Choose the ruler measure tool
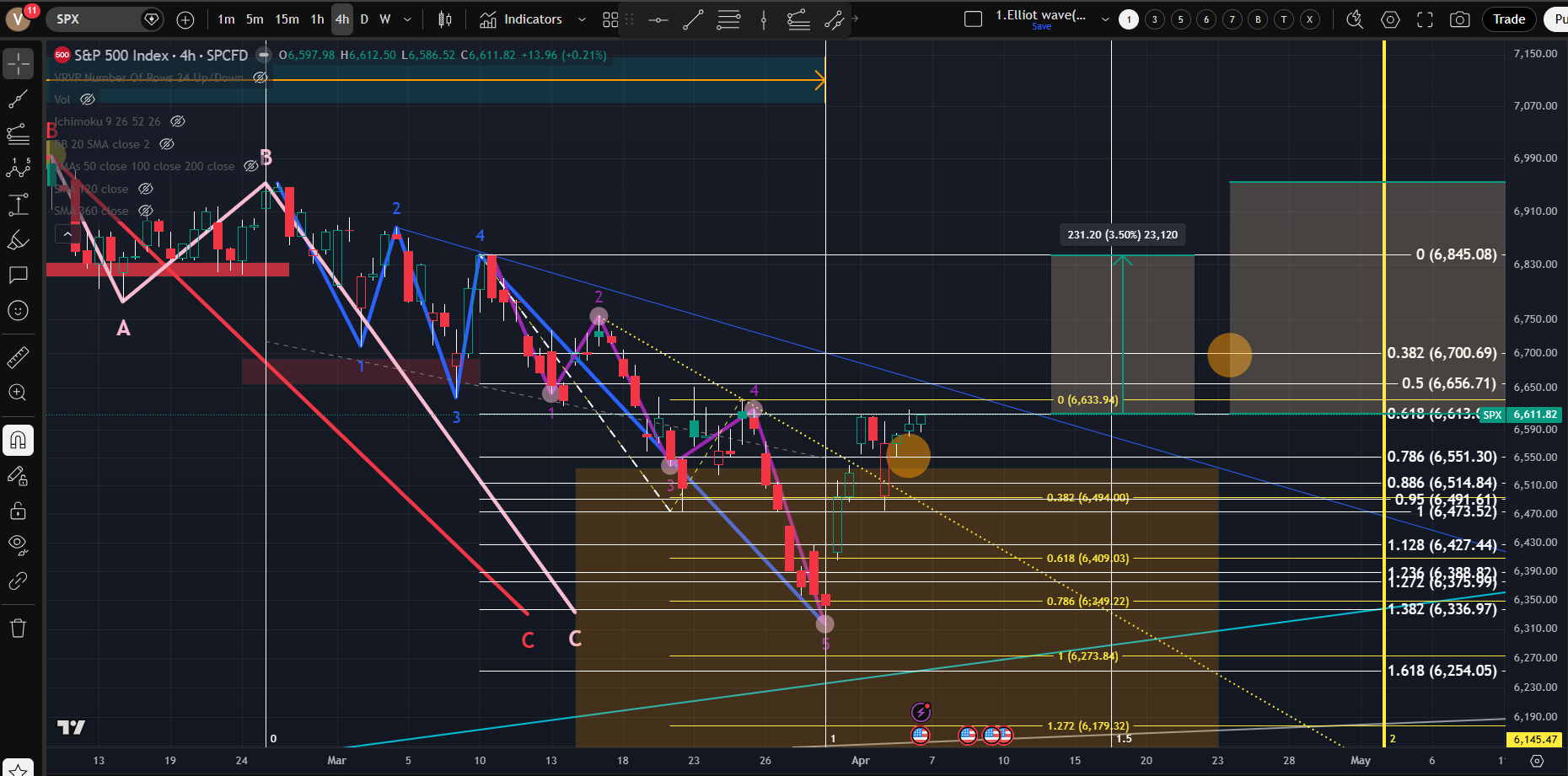 click(19, 358)
